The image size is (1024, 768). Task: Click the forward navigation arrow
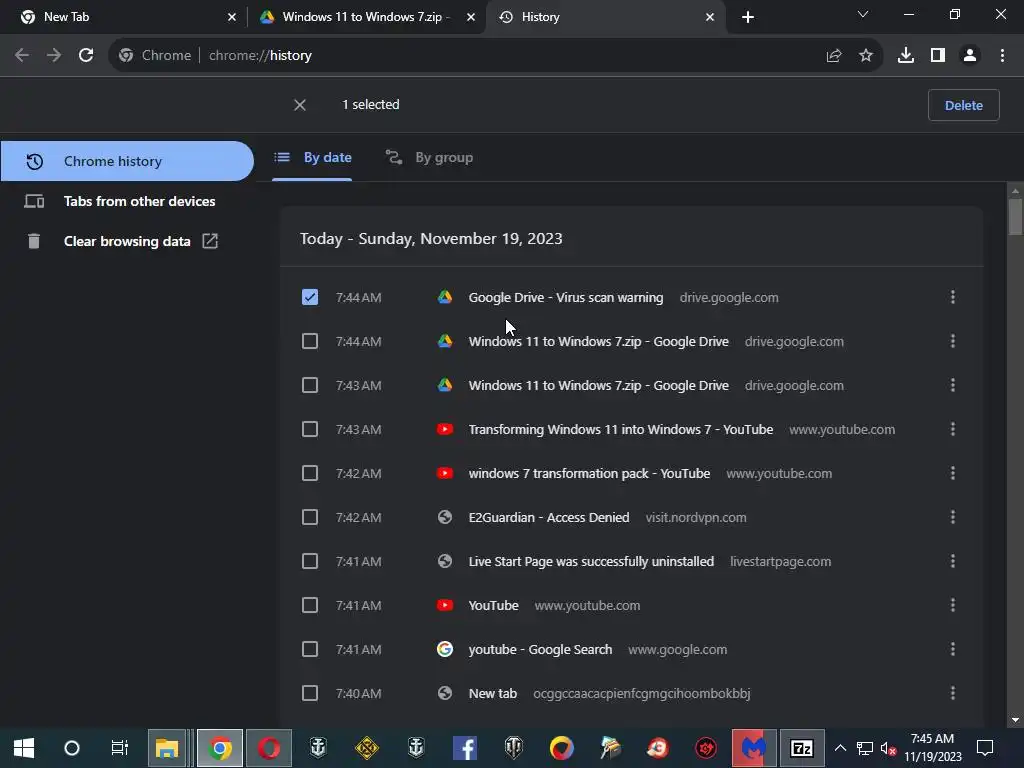[54, 56]
